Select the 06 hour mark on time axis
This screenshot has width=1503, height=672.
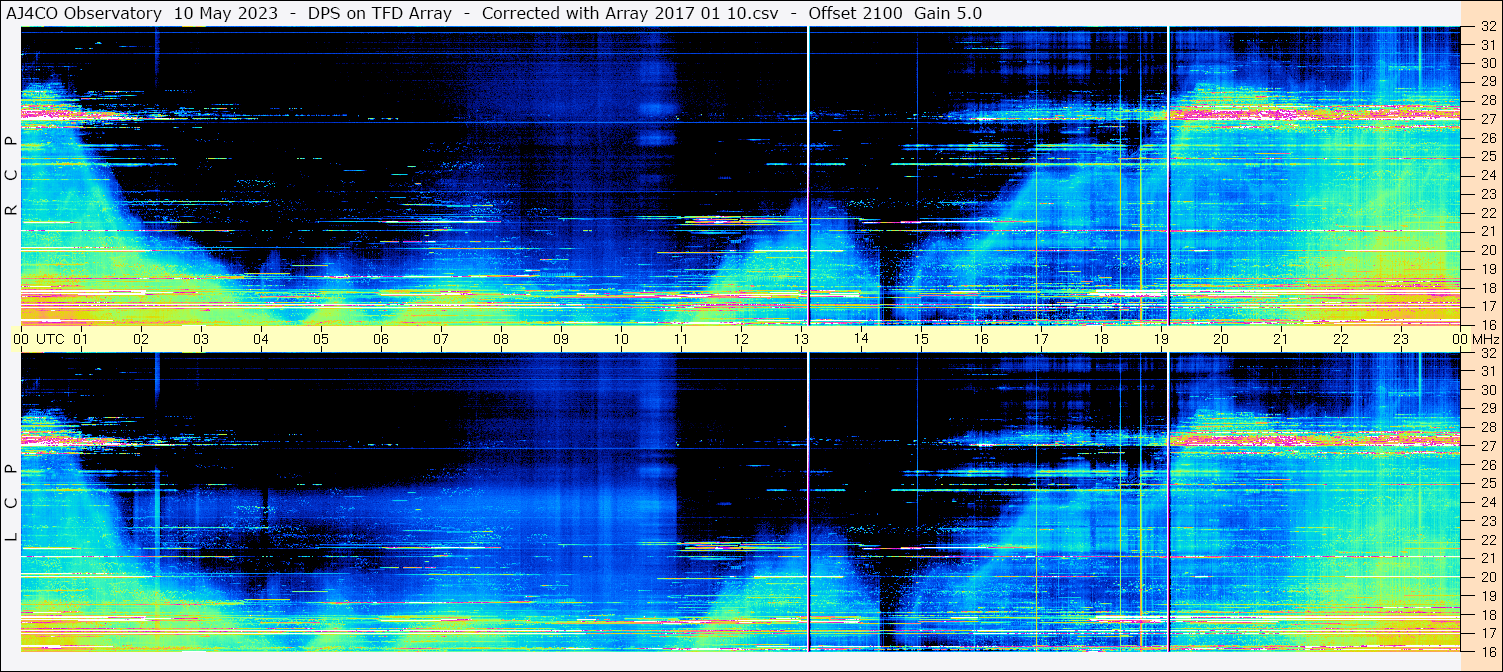(x=380, y=339)
